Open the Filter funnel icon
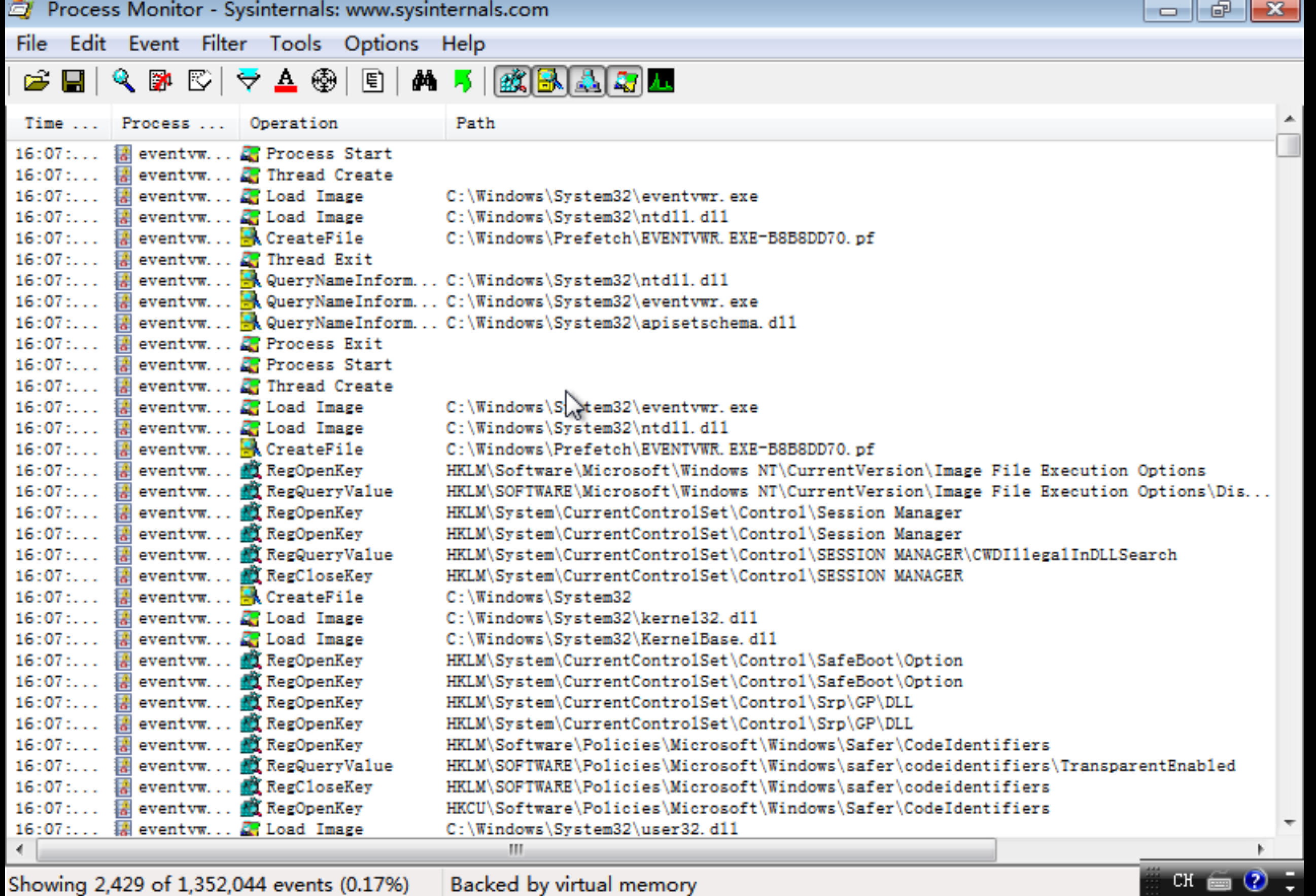 pos(248,82)
